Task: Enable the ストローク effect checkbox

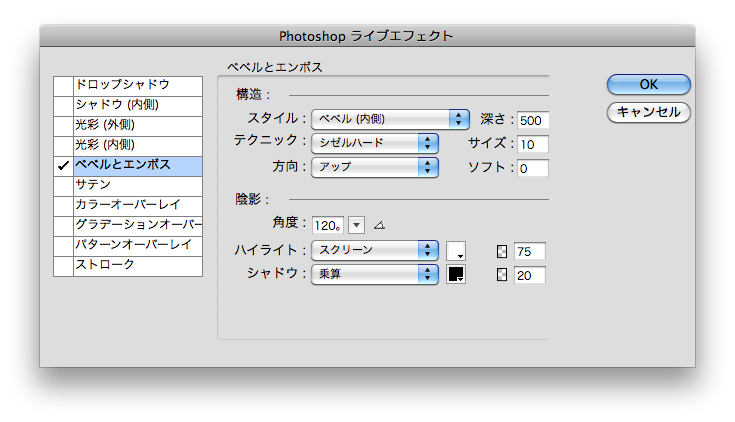Action: [x=63, y=266]
